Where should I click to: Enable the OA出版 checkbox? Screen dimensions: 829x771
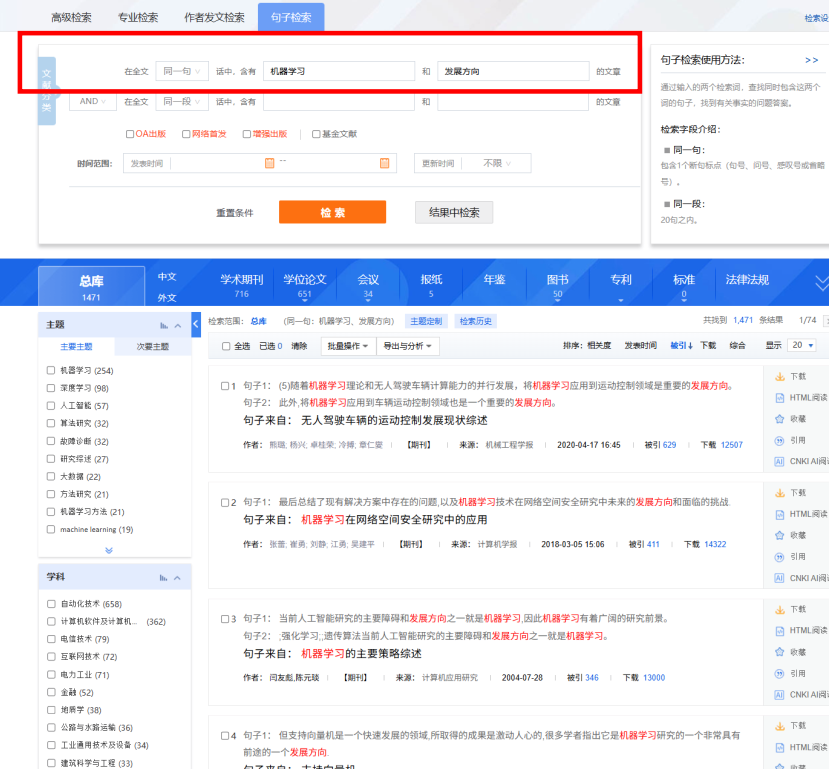[x=129, y=134]
